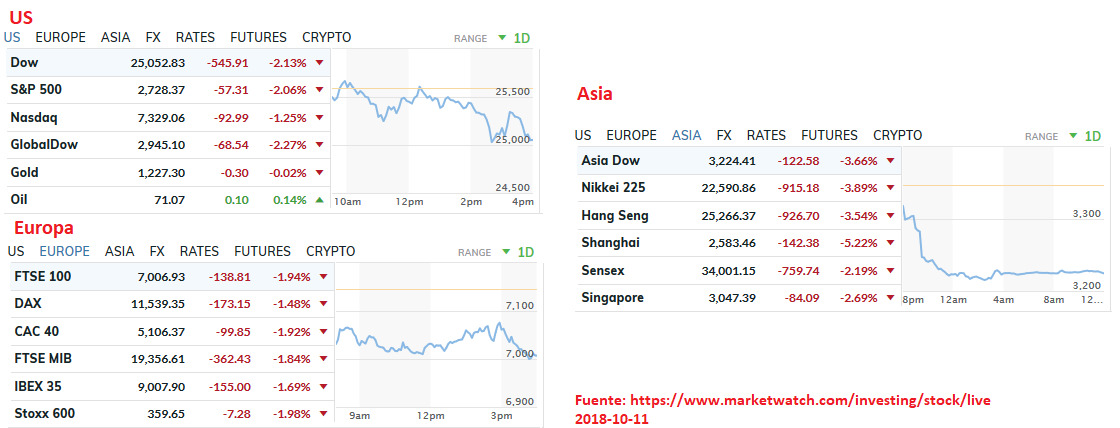
Task: Click the down arrow on Nikkei 225 row
Action: click(890, 188)
